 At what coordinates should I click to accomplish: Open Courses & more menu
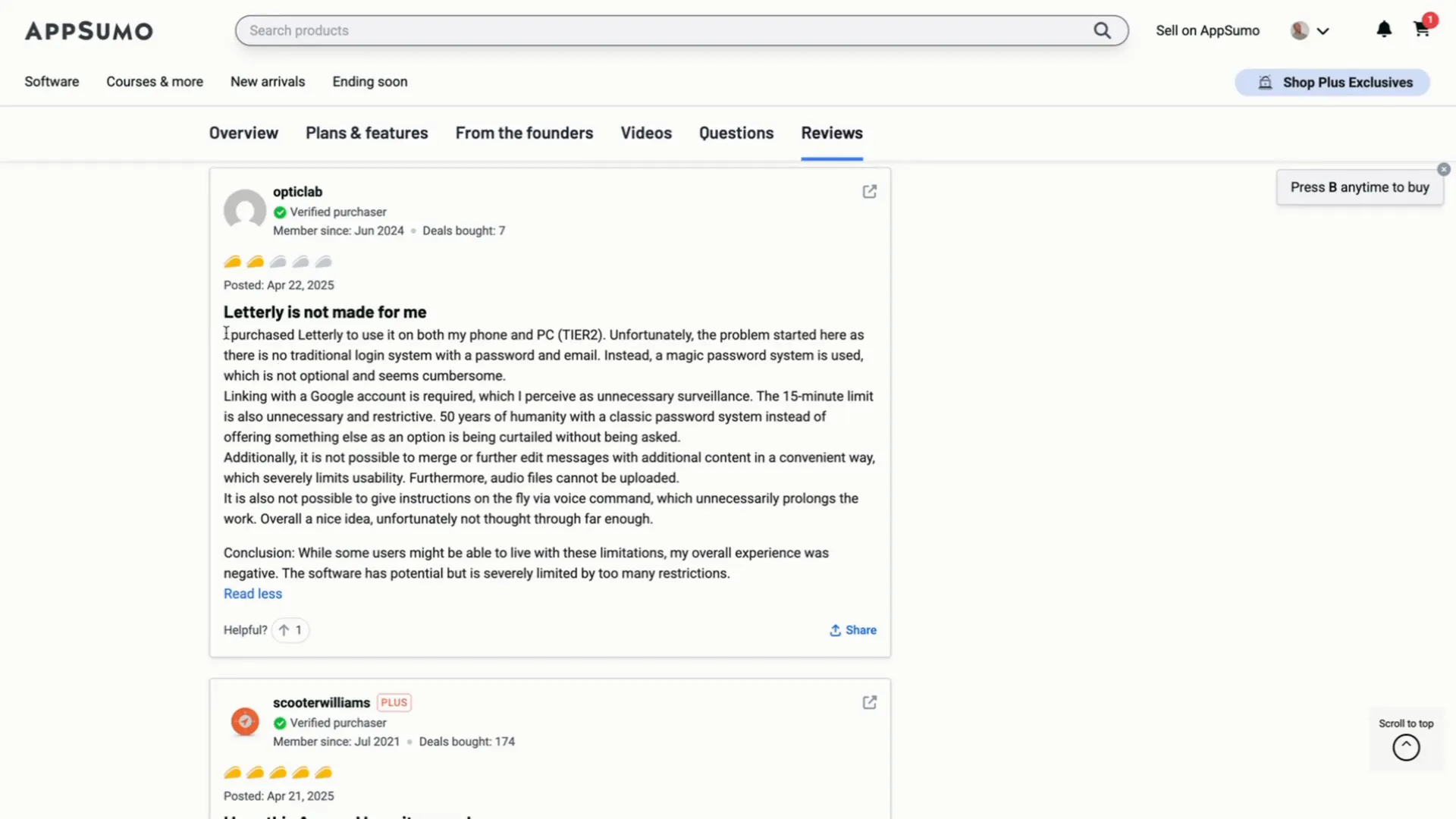[x=155, y=82]
